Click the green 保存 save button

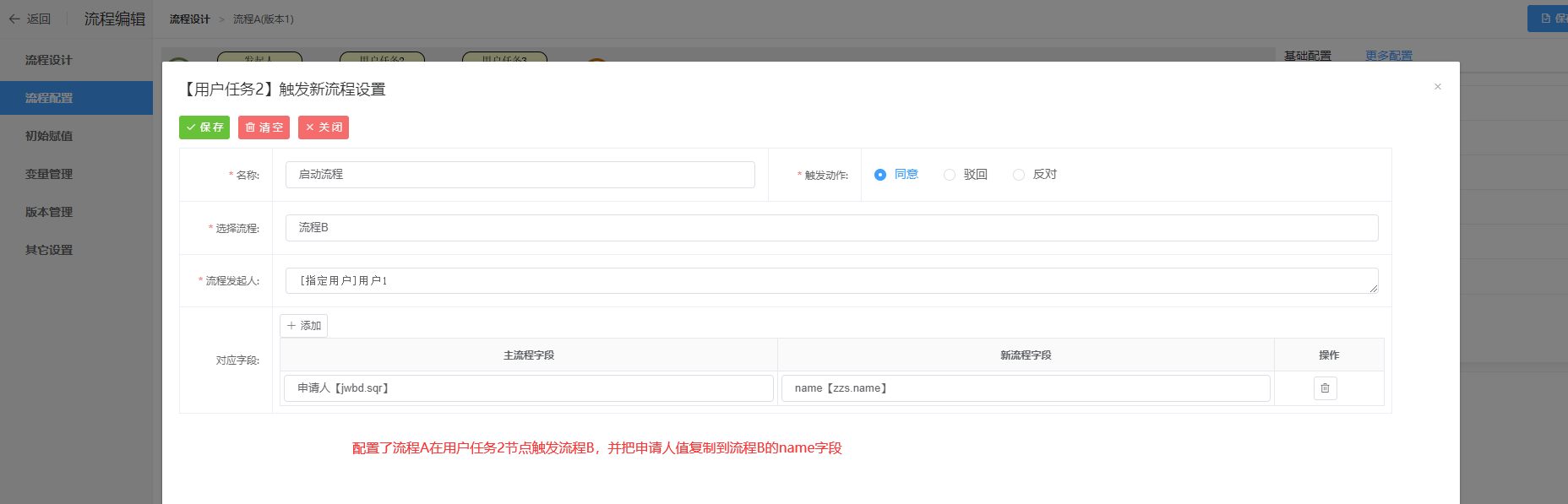[x=204, y=127]
